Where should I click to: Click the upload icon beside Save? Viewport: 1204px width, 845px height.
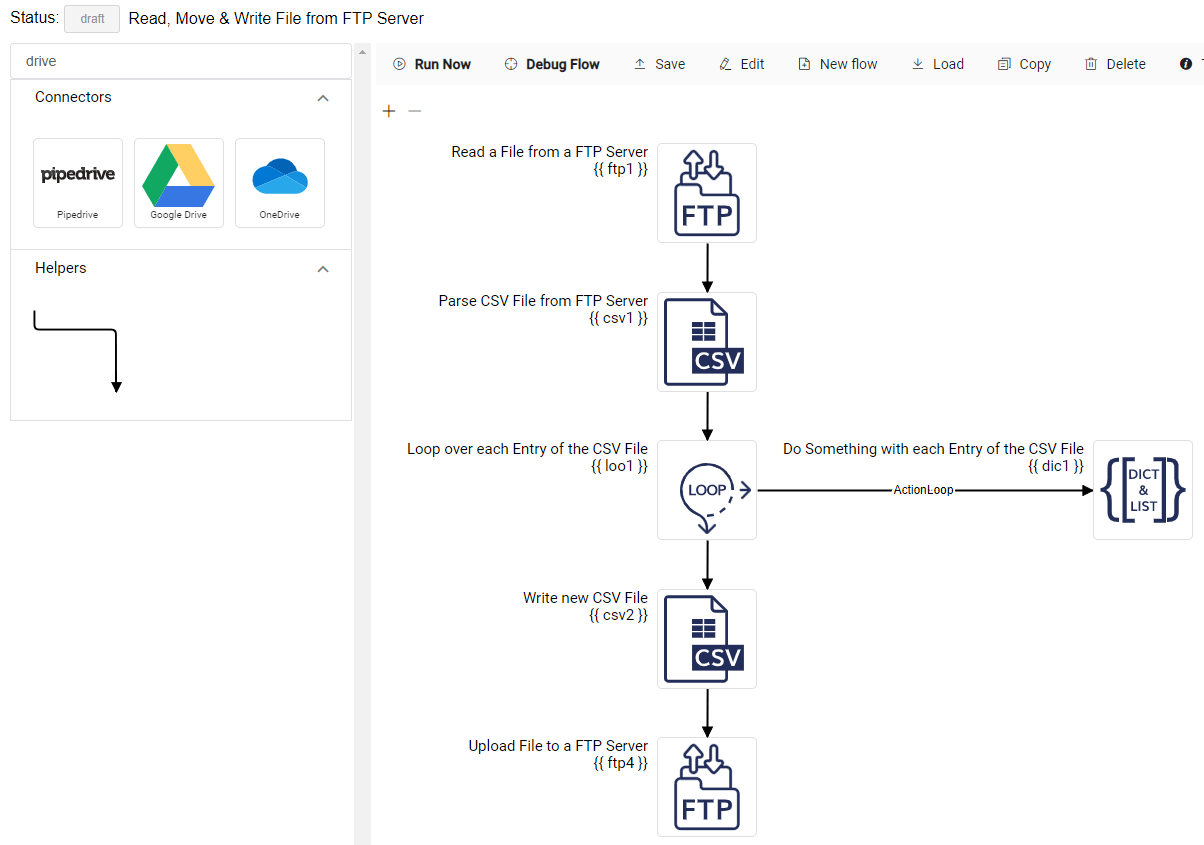(x=640, y=64)
